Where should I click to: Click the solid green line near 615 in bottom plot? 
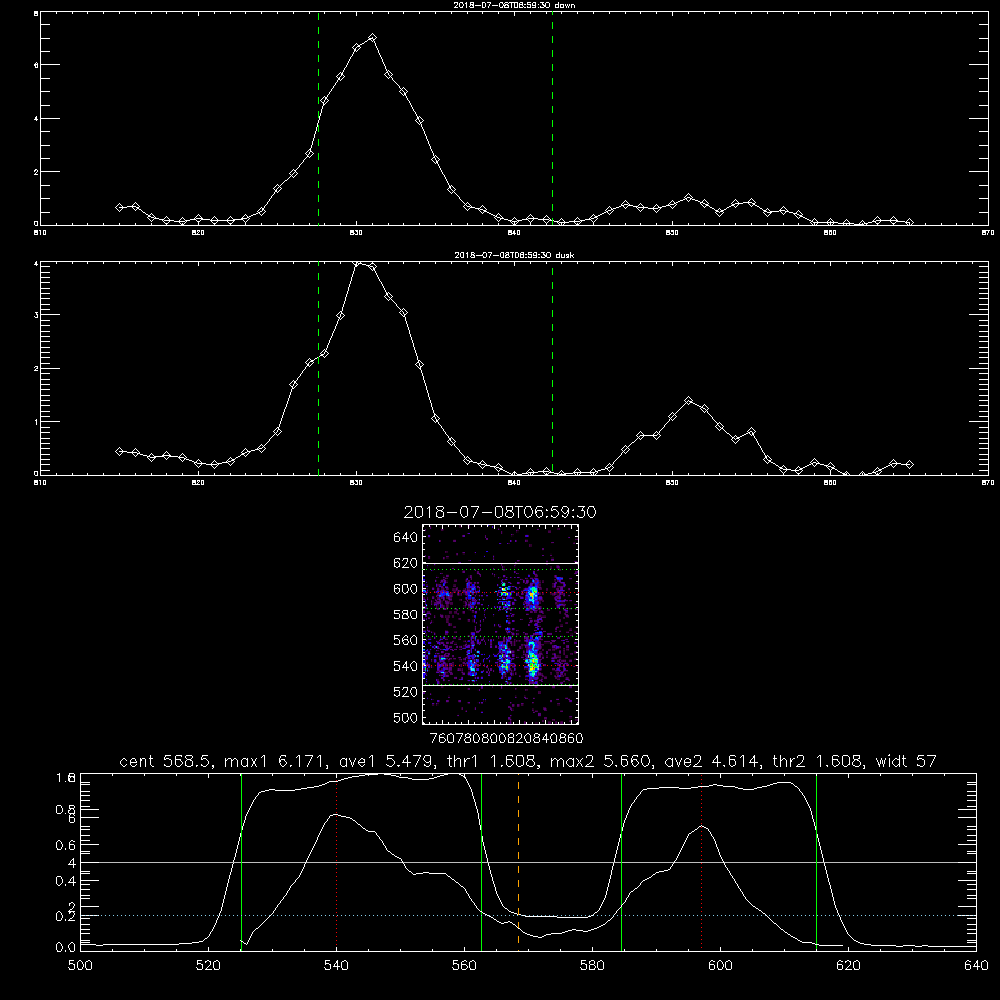click(x=816, y=862)
